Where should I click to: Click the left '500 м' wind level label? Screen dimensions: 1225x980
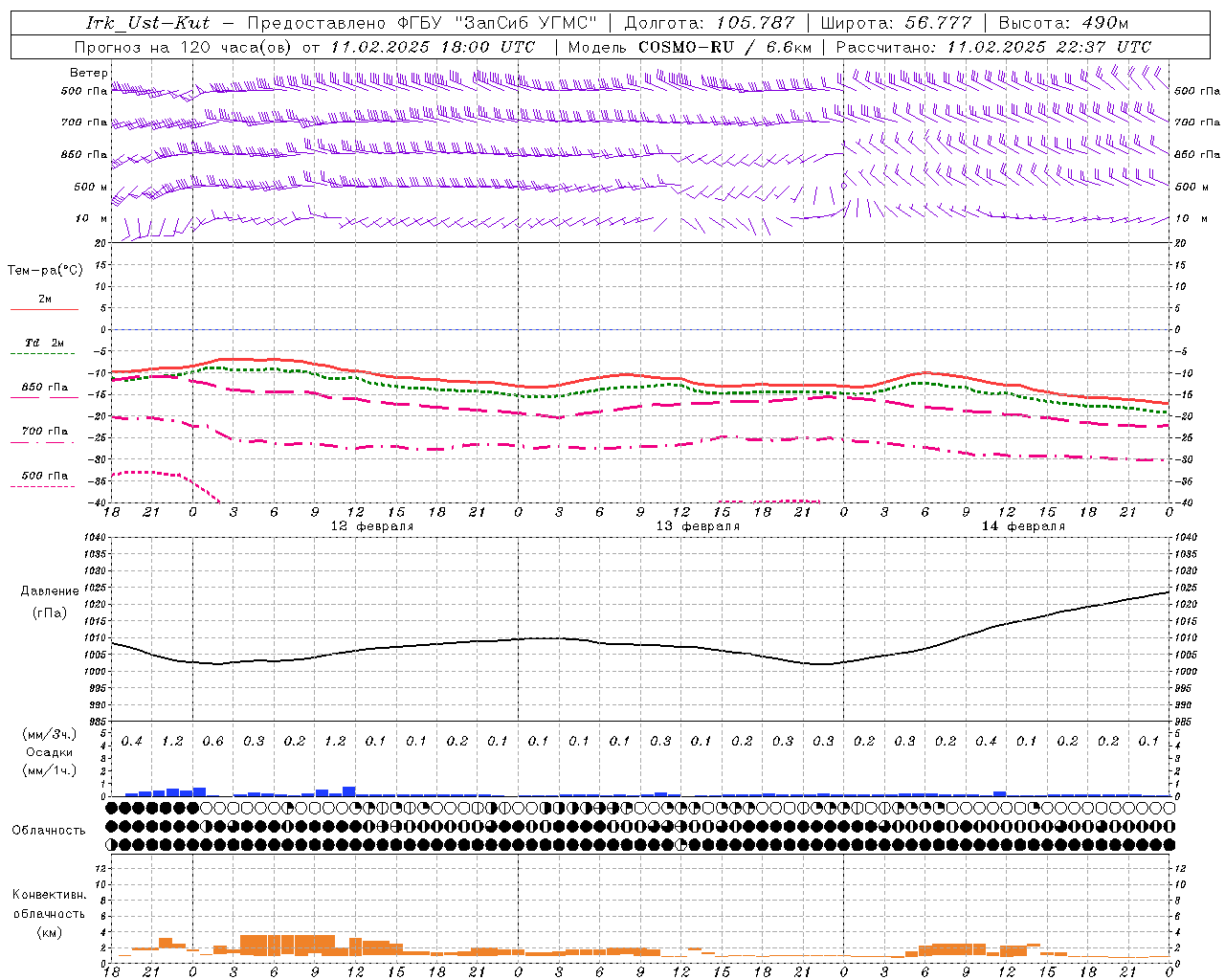click(x=91, y=187)
